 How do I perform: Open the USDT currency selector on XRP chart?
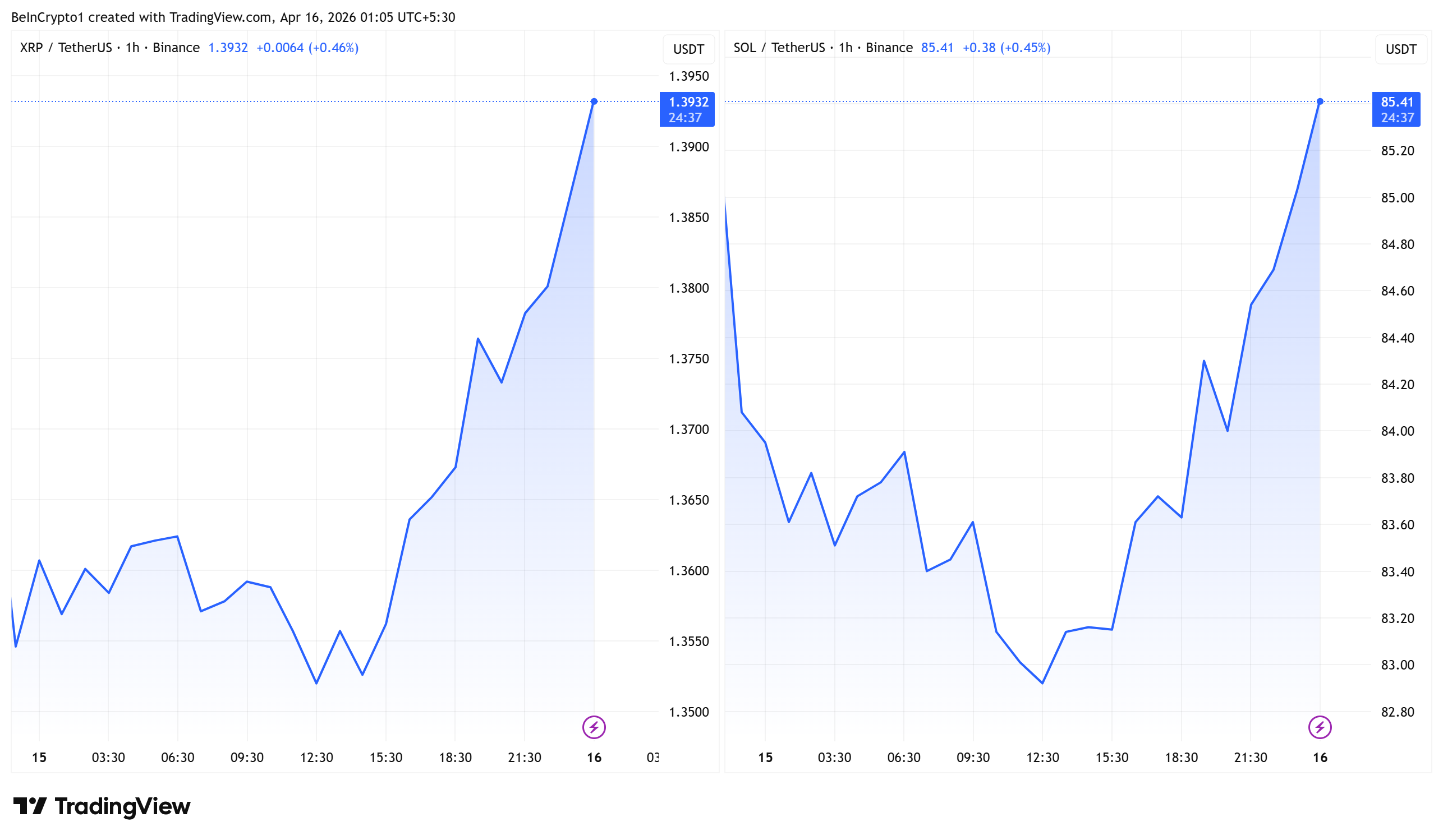click(x=688, y=49)
